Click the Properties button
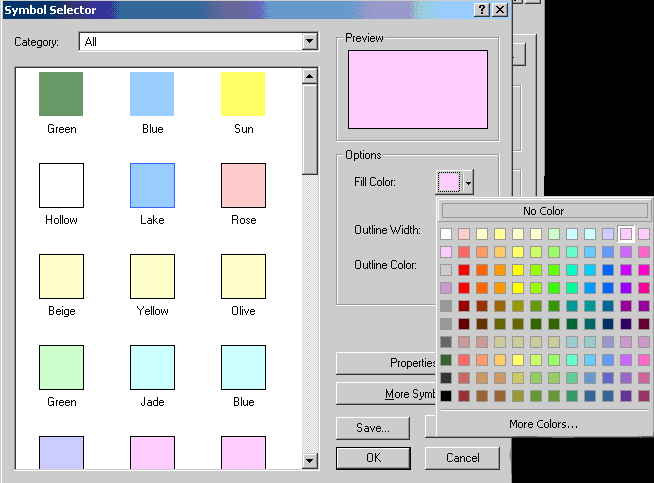 coord(386,363)
